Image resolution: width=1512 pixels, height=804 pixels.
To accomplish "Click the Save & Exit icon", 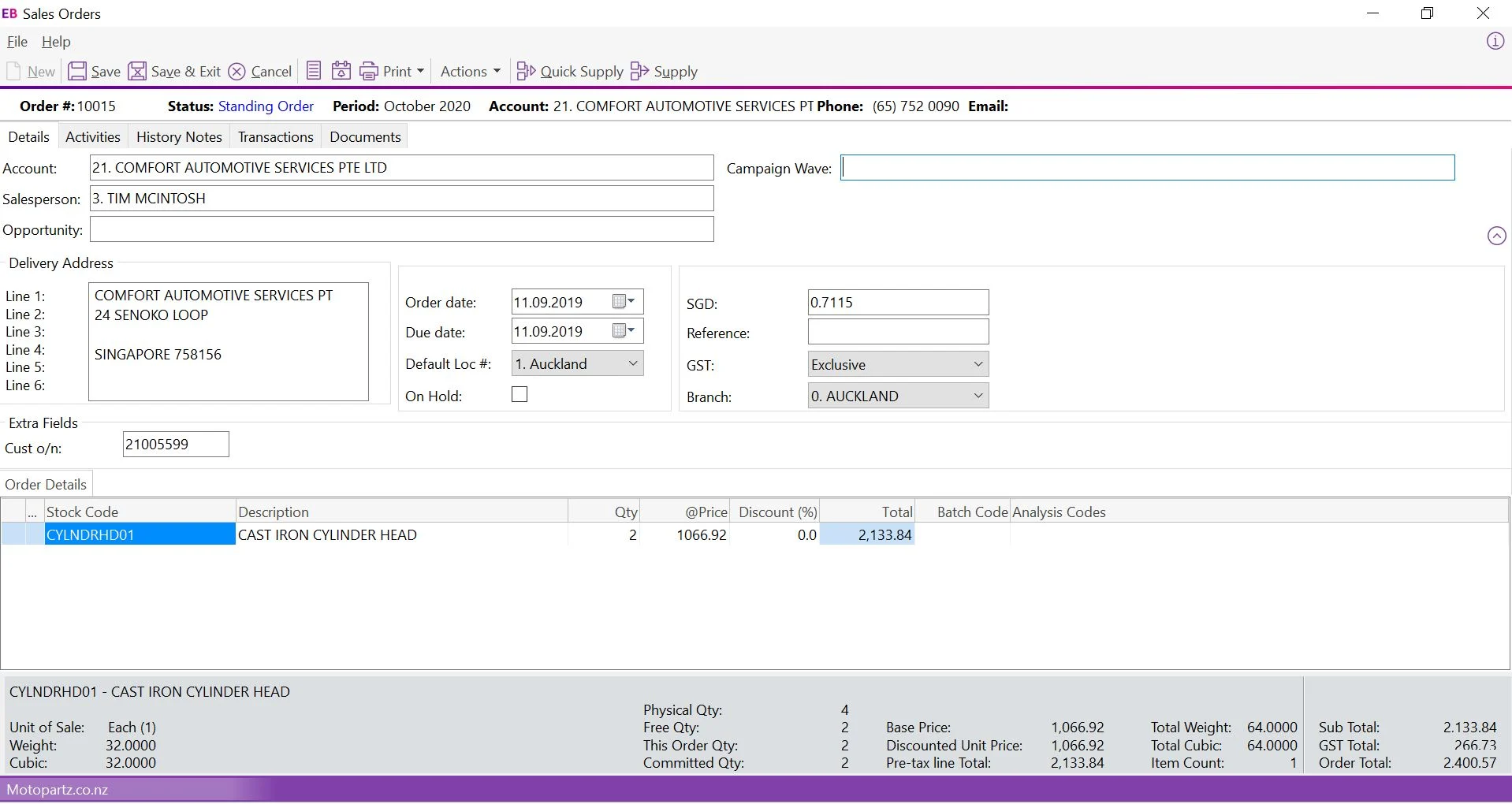I will click(x=137, y=72).
